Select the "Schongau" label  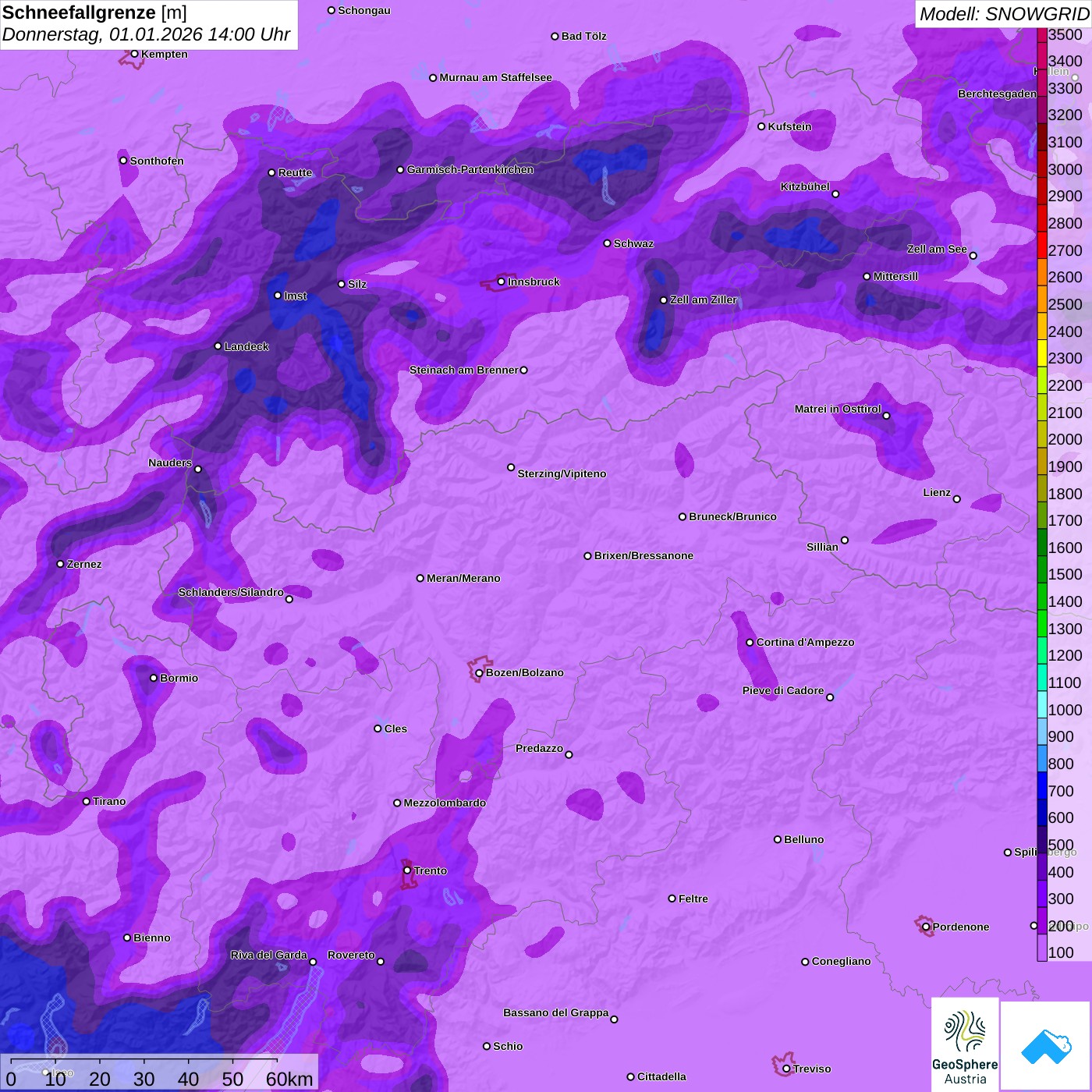point(364,10)
